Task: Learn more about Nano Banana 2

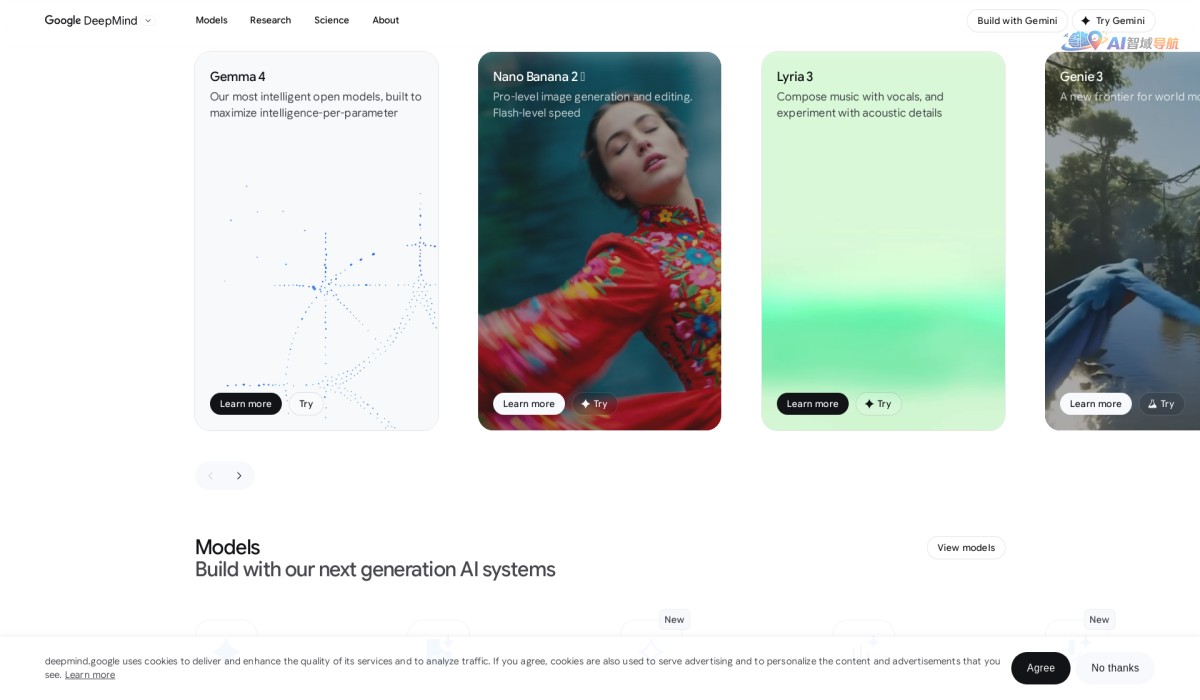Action: click(x=529, y=404)
